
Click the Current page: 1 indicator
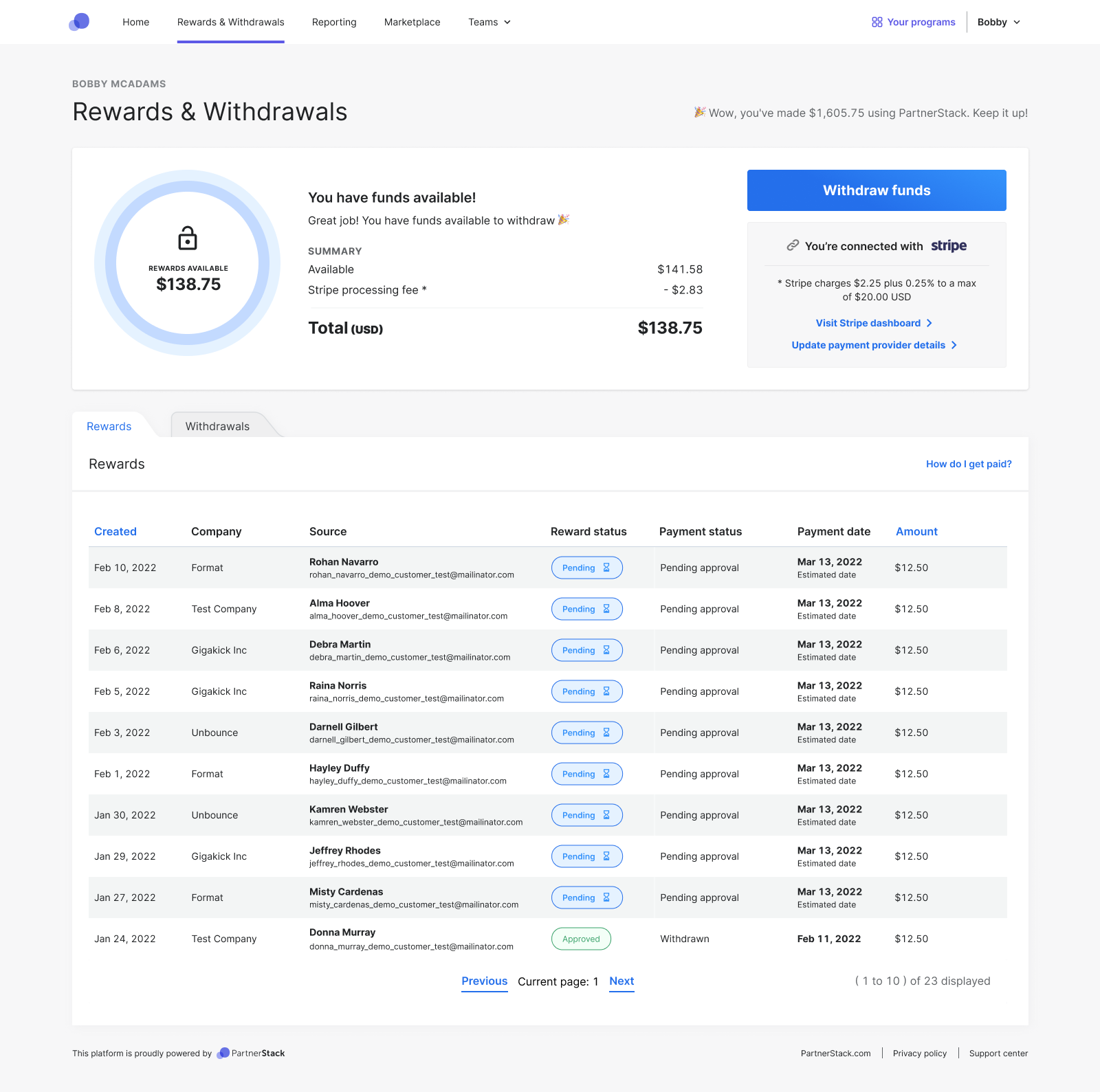[x=558, y=981]
